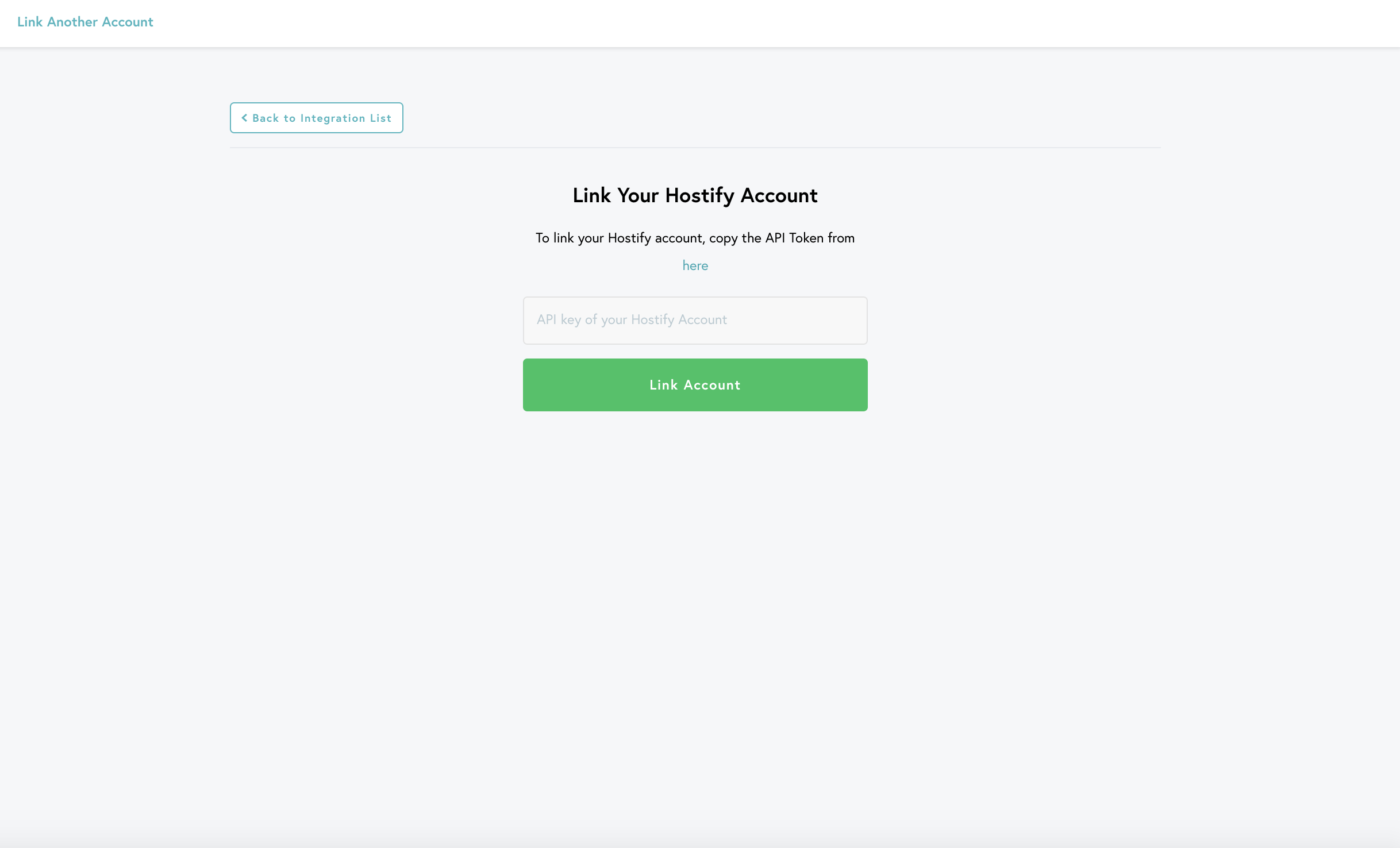
Task: Click the back chevron arrow icon
Action: (x=244, y=118)
